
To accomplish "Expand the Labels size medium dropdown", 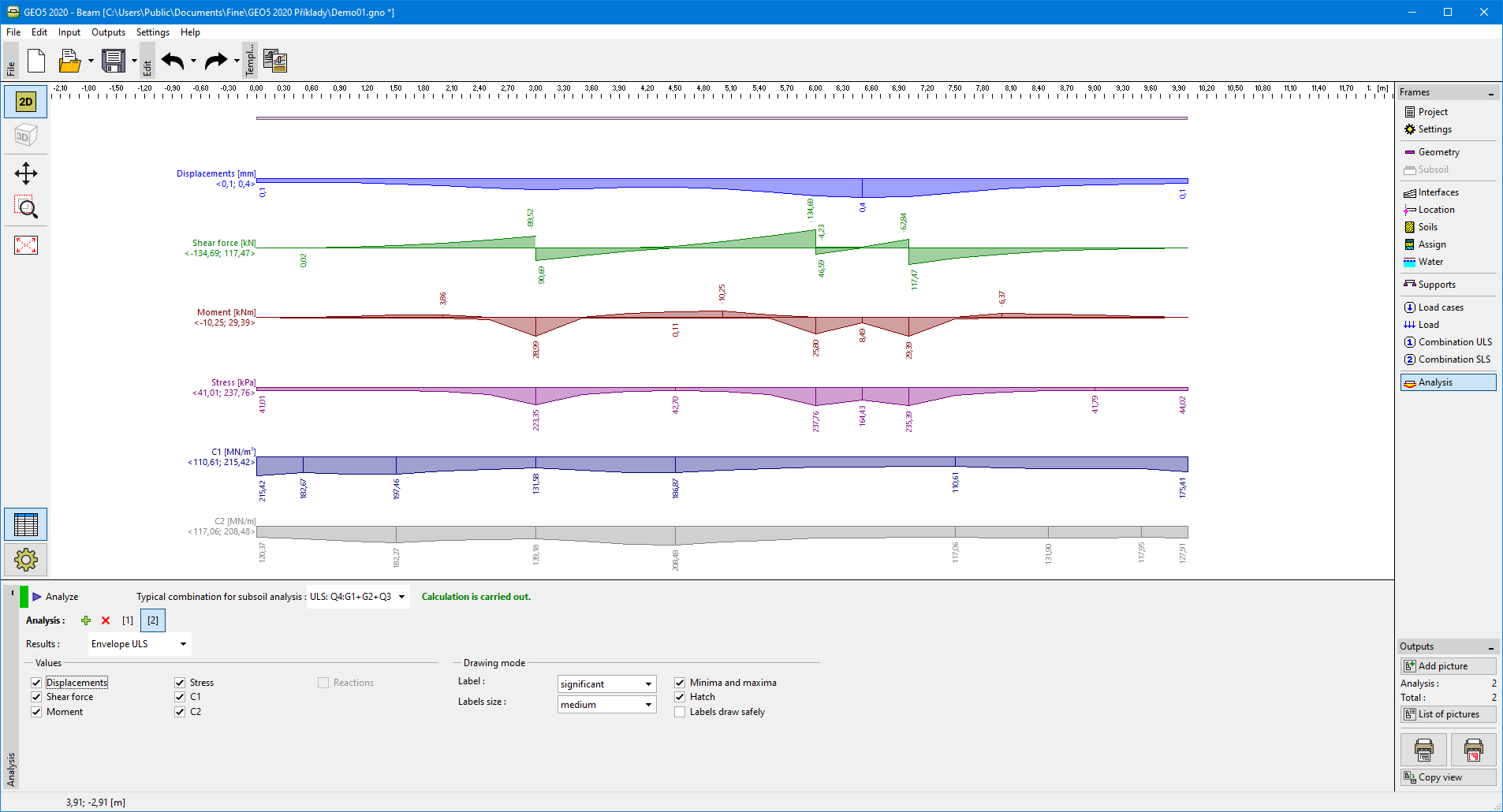I will point(606,705).
